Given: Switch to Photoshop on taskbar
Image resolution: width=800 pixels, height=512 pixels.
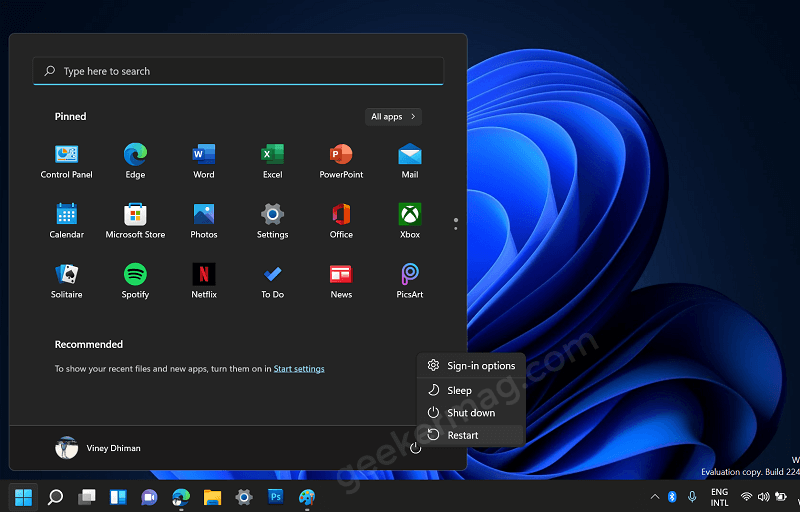Looking at the screenshot, I should pyautogui.click(x=276, y=497).
